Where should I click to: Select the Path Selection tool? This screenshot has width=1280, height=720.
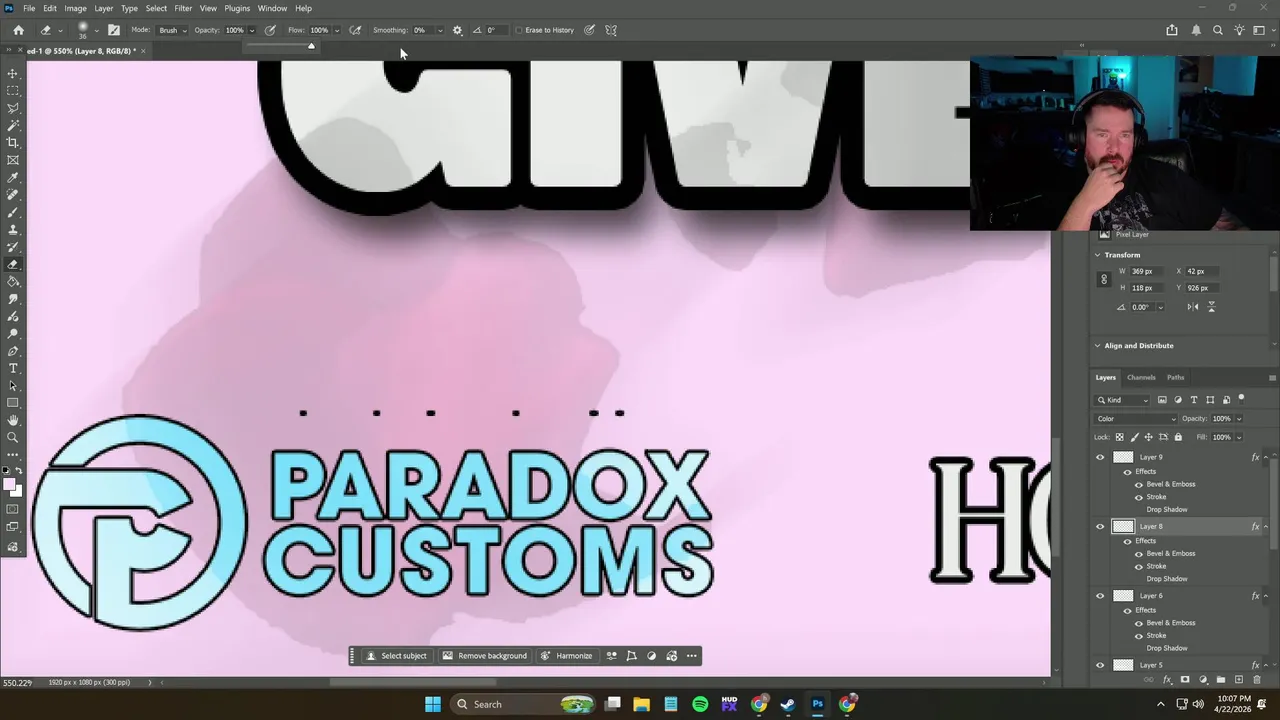click(x=13, y=386)
